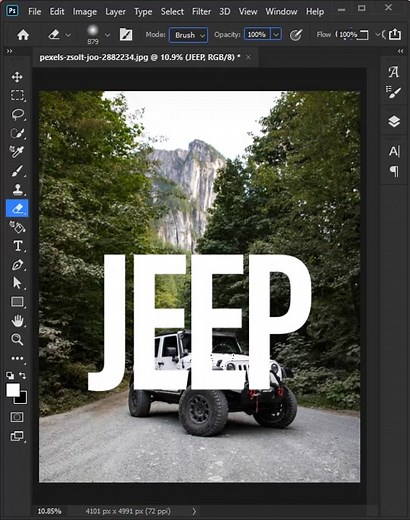The width and height of the screenshot is (410, 520).
Task: Select the Eyedropper healing tool
Action: click(x=17, y=152)
